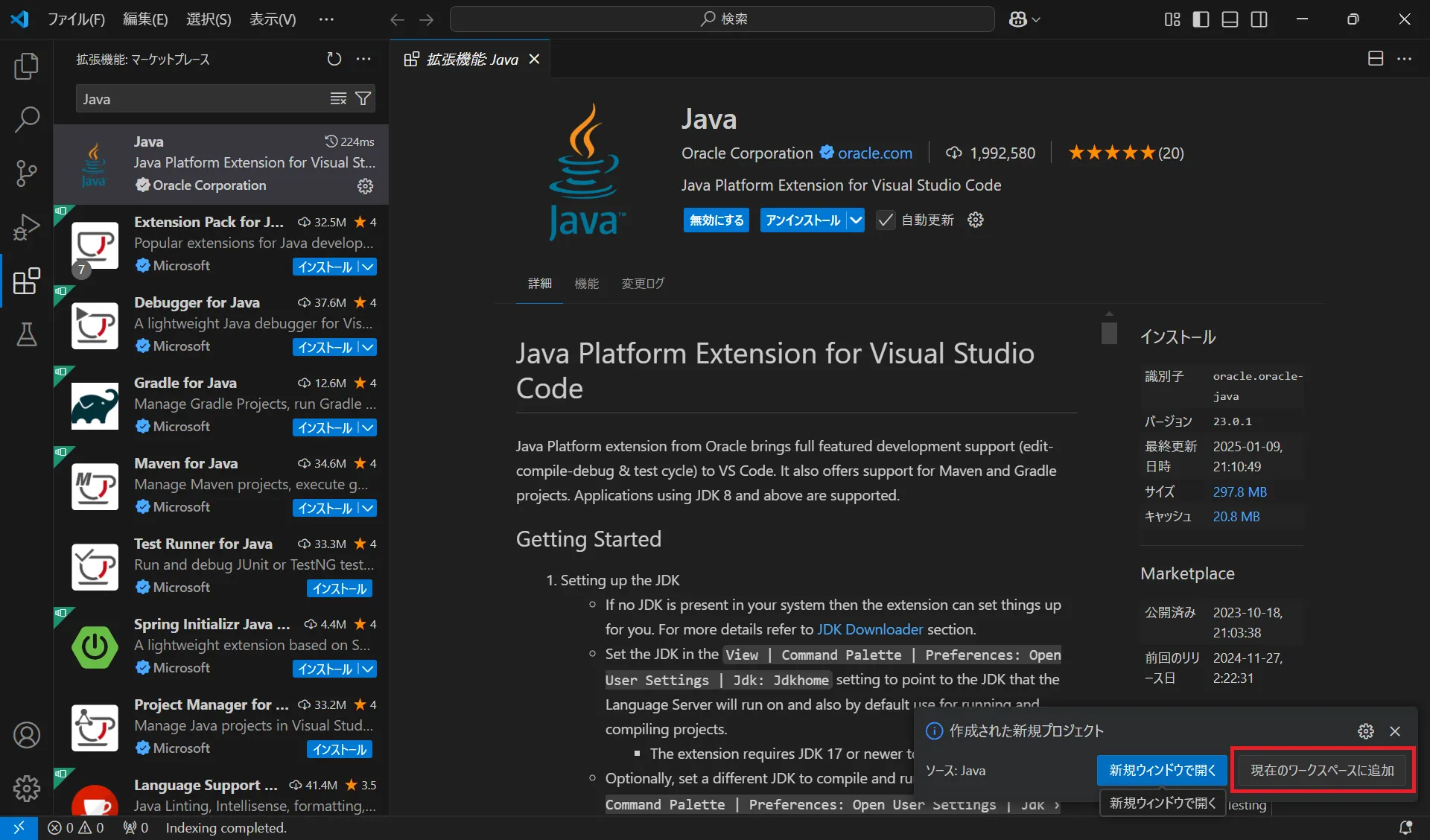Click the 20.8 MB cache link
The height and width of the screenshot is (840, 1430).
pyautogui.click(x=1236, y=516)
